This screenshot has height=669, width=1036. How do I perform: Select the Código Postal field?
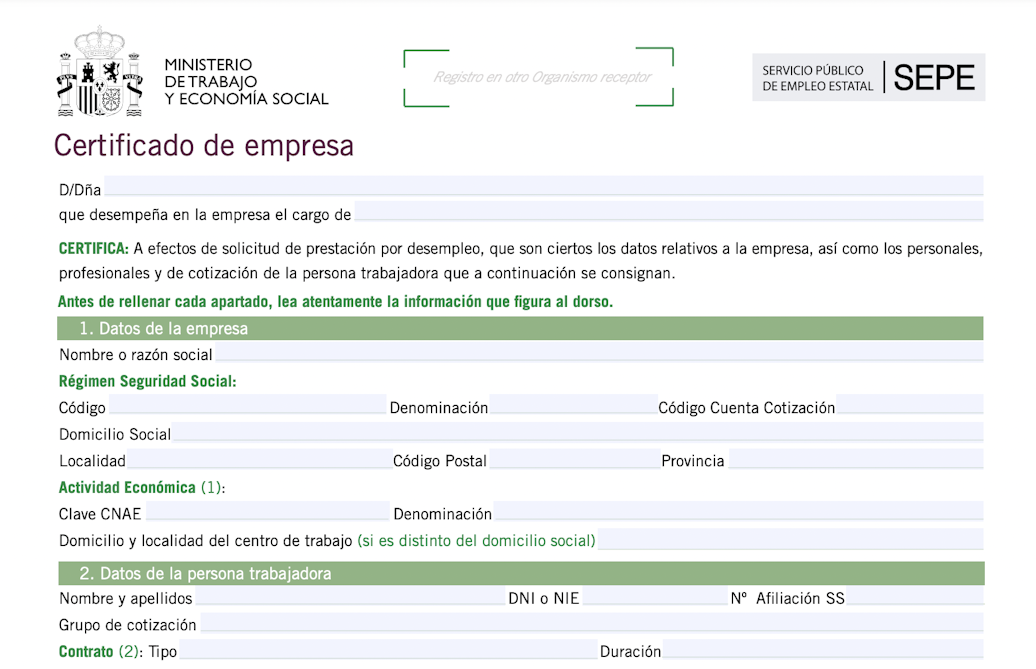(x=575, y=458)
